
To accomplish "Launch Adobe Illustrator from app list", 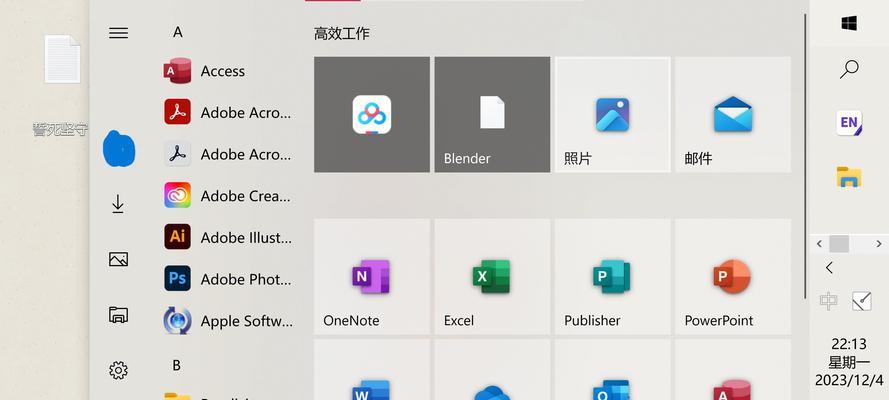I will coord(230,237).
